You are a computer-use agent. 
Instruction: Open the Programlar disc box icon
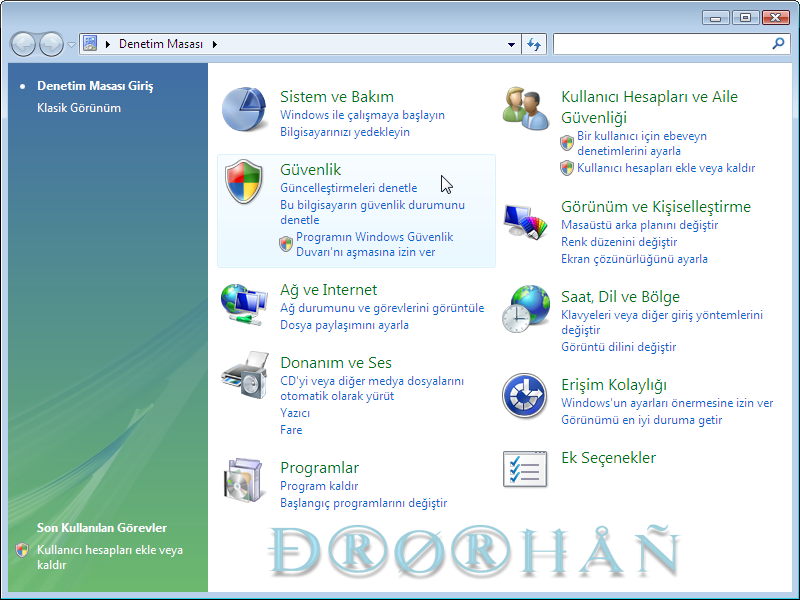point(244,480)
